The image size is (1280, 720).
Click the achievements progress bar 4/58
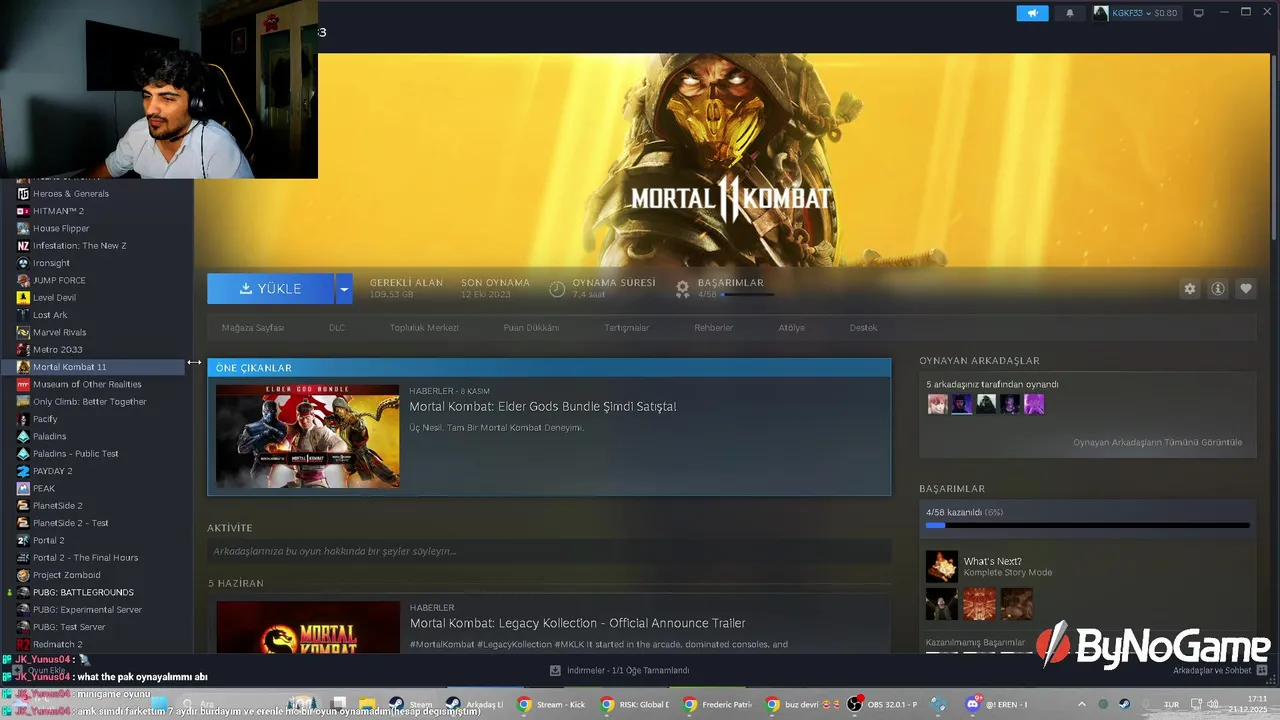point(1087,525)
